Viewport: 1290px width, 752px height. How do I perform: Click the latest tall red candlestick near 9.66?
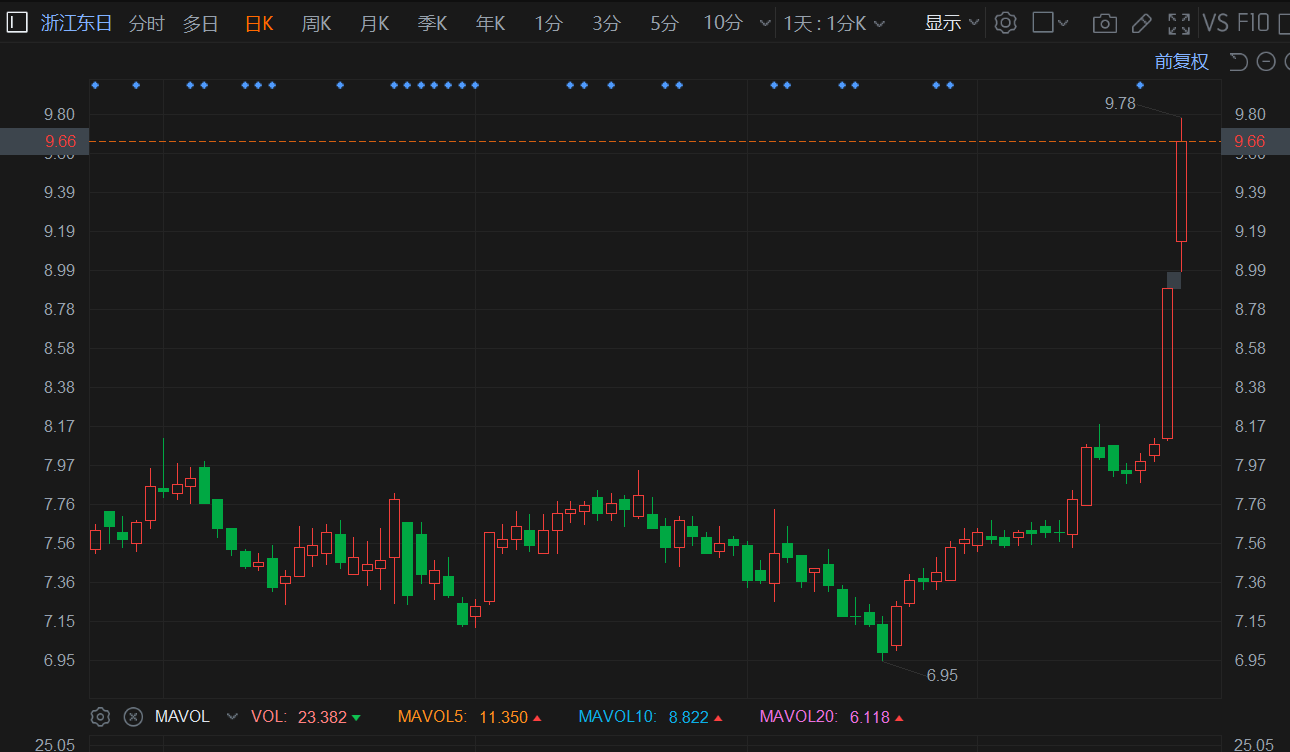point(1181,191)
